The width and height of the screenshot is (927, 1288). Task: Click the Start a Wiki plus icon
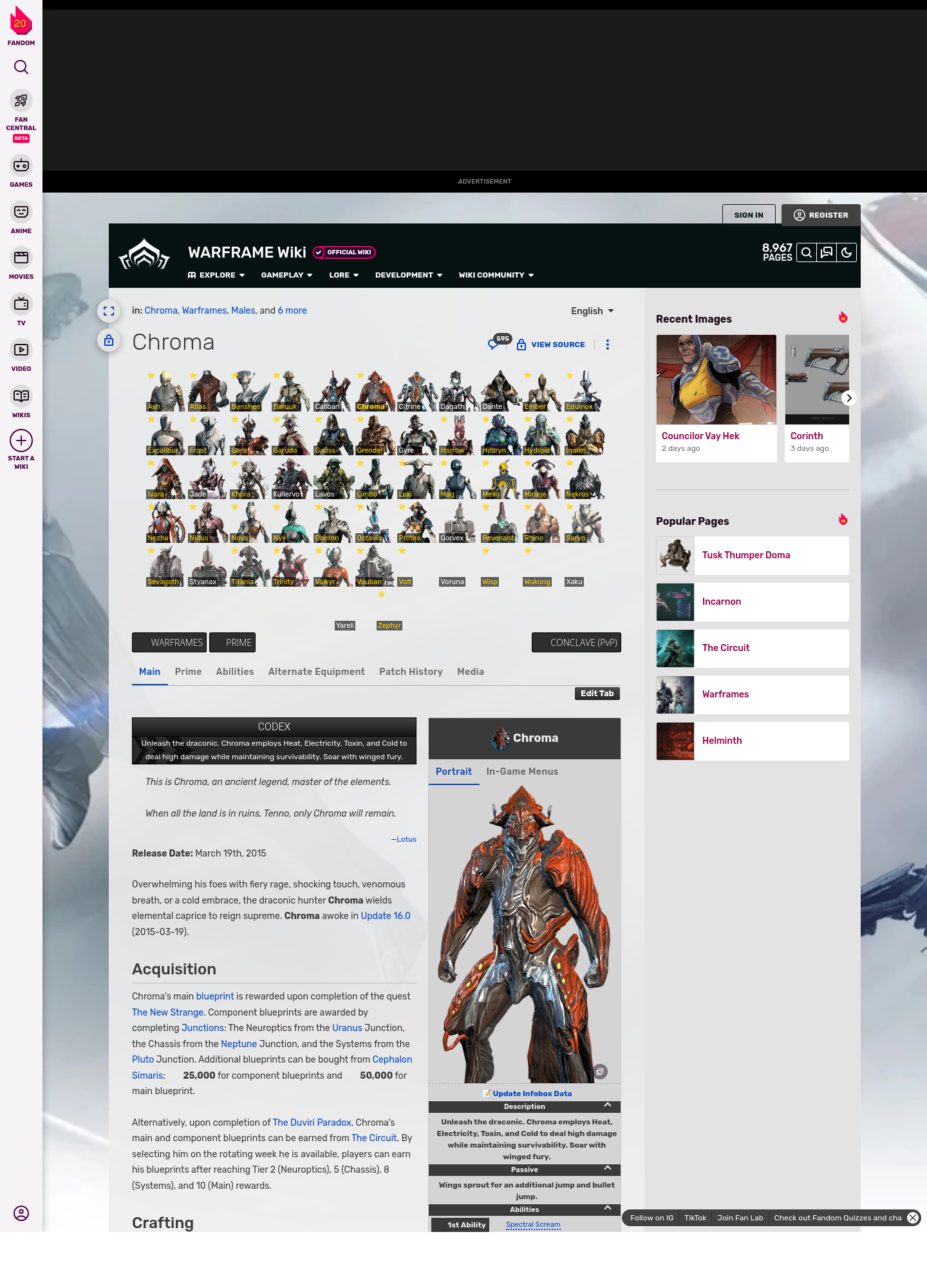tap(21, 440)
